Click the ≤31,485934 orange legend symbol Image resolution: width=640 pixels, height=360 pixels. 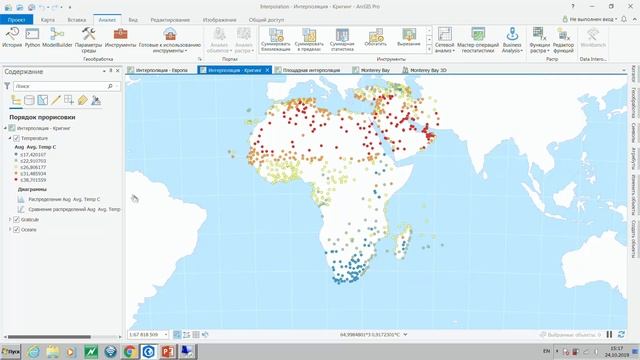16,173
